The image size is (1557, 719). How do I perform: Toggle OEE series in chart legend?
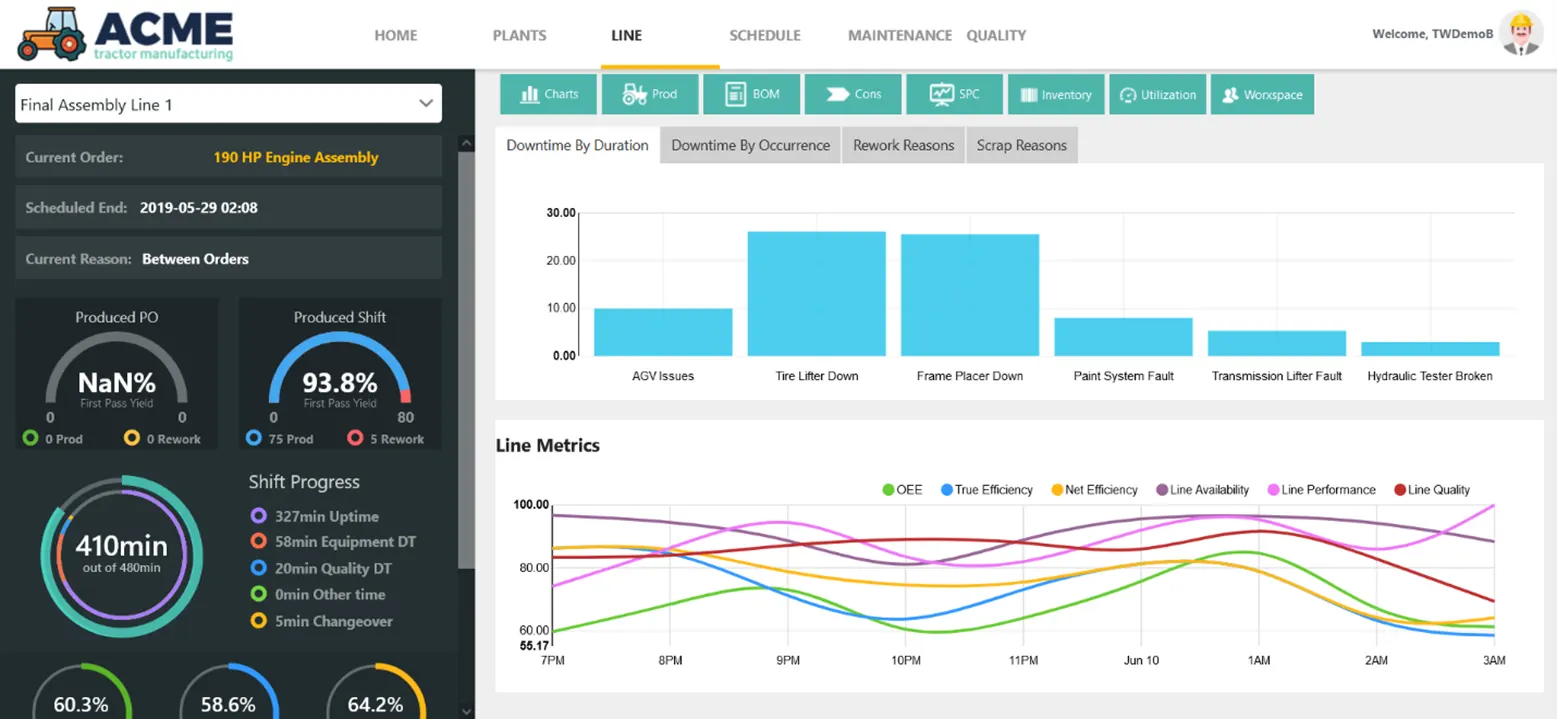click(x=902, y=490)
